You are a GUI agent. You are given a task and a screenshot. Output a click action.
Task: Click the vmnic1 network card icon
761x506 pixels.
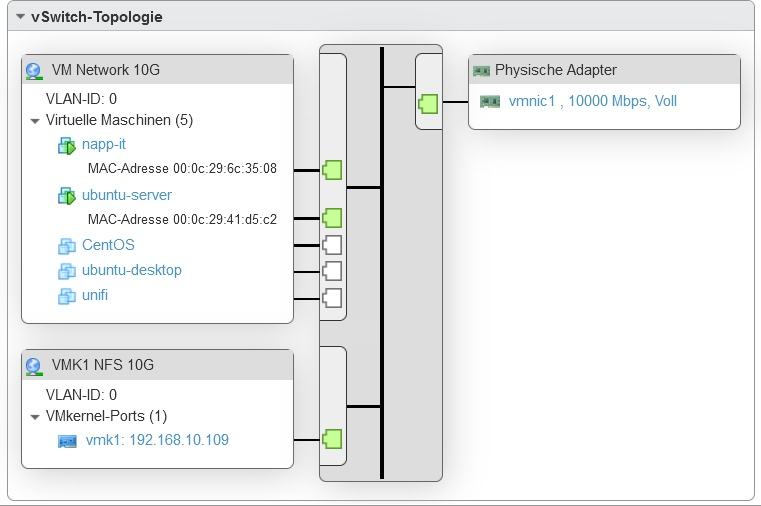[490, 102]
